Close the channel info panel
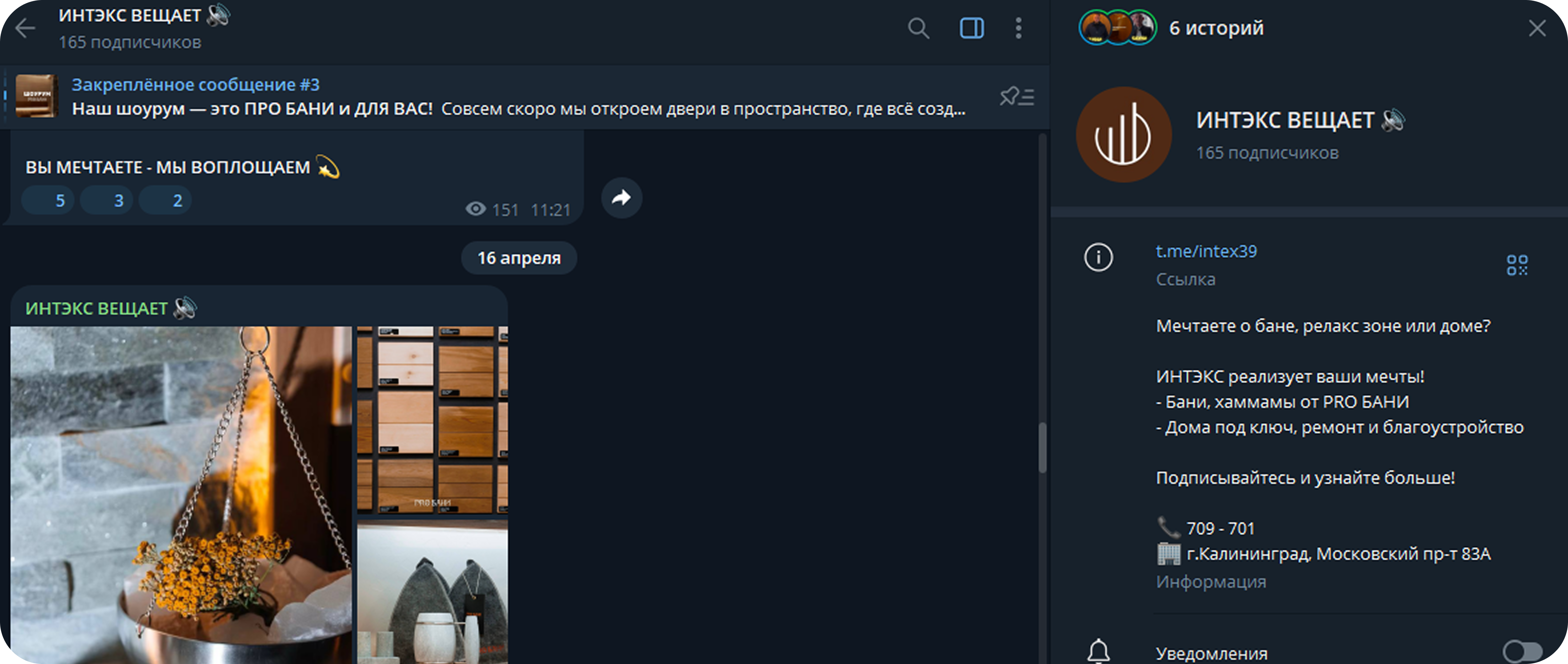This screenshot has width=1568, height=664. pos(1536,28)
